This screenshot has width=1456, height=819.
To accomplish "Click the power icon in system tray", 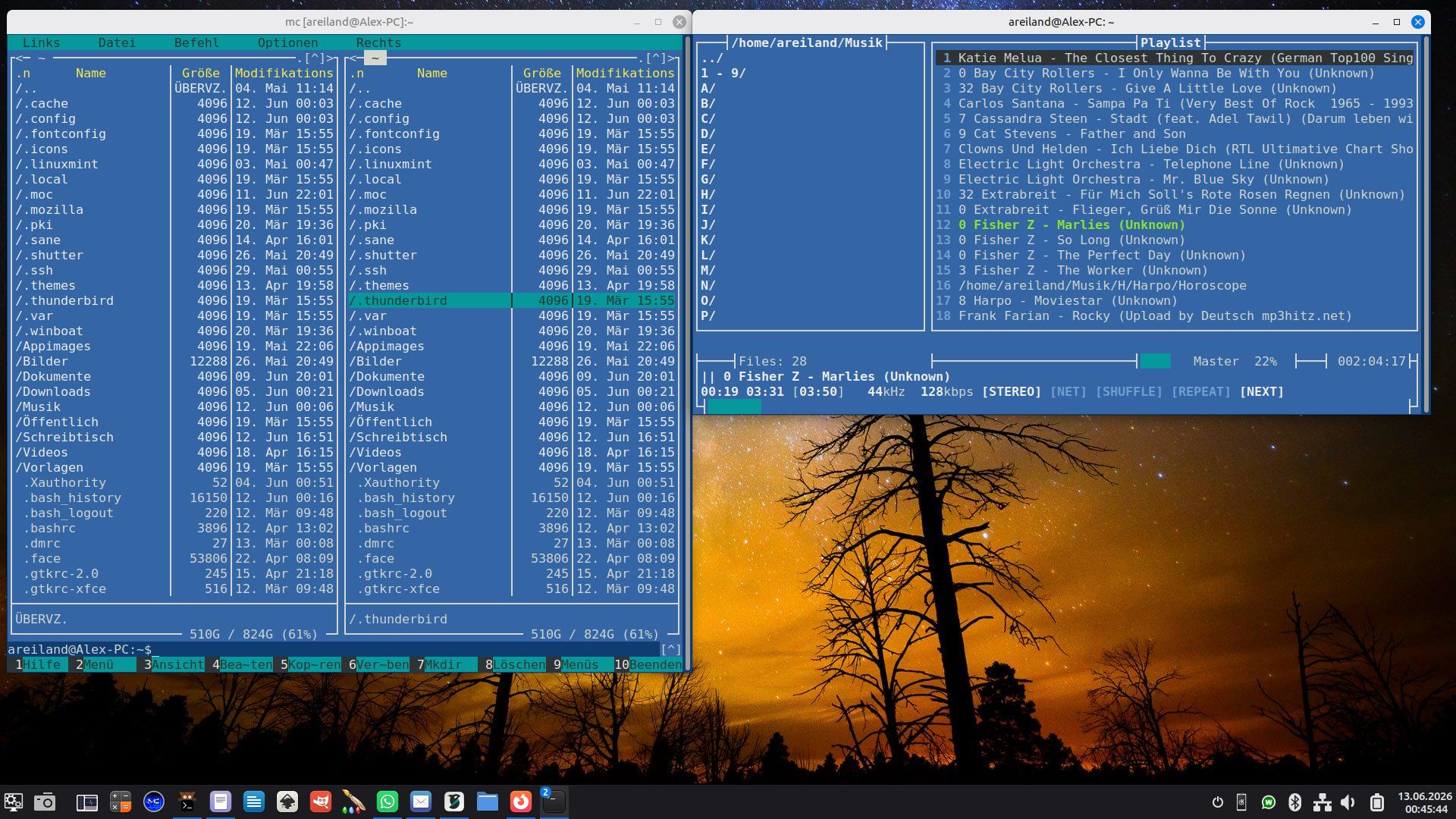I will [x=1218, y=802].
